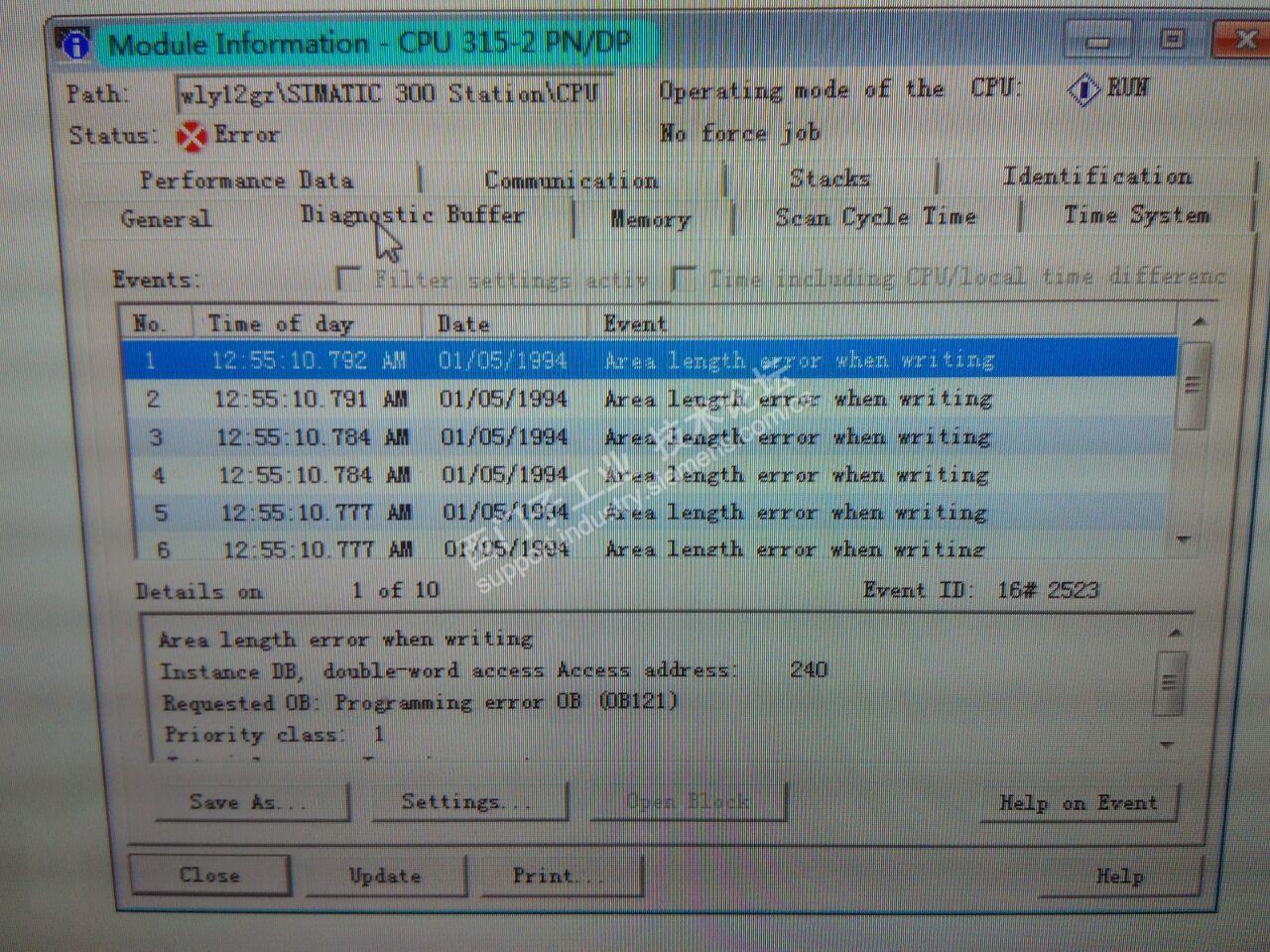Toggle Time including CPU/local time difference checkbox
The height and width of the screenshot is (952, 1270).
[683, 279]
